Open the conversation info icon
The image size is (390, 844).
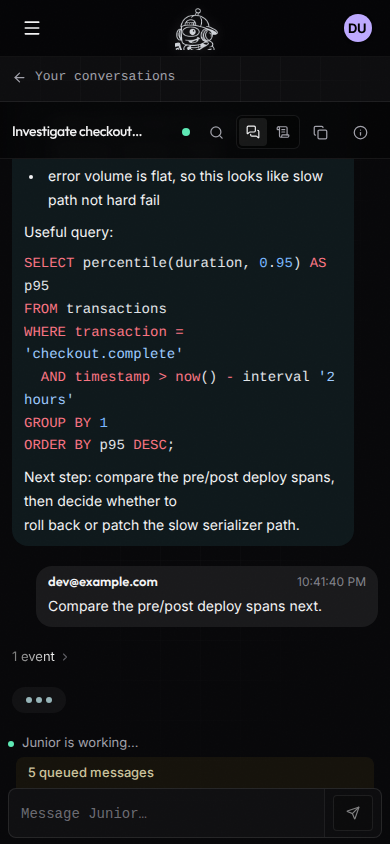pos(360,132)
